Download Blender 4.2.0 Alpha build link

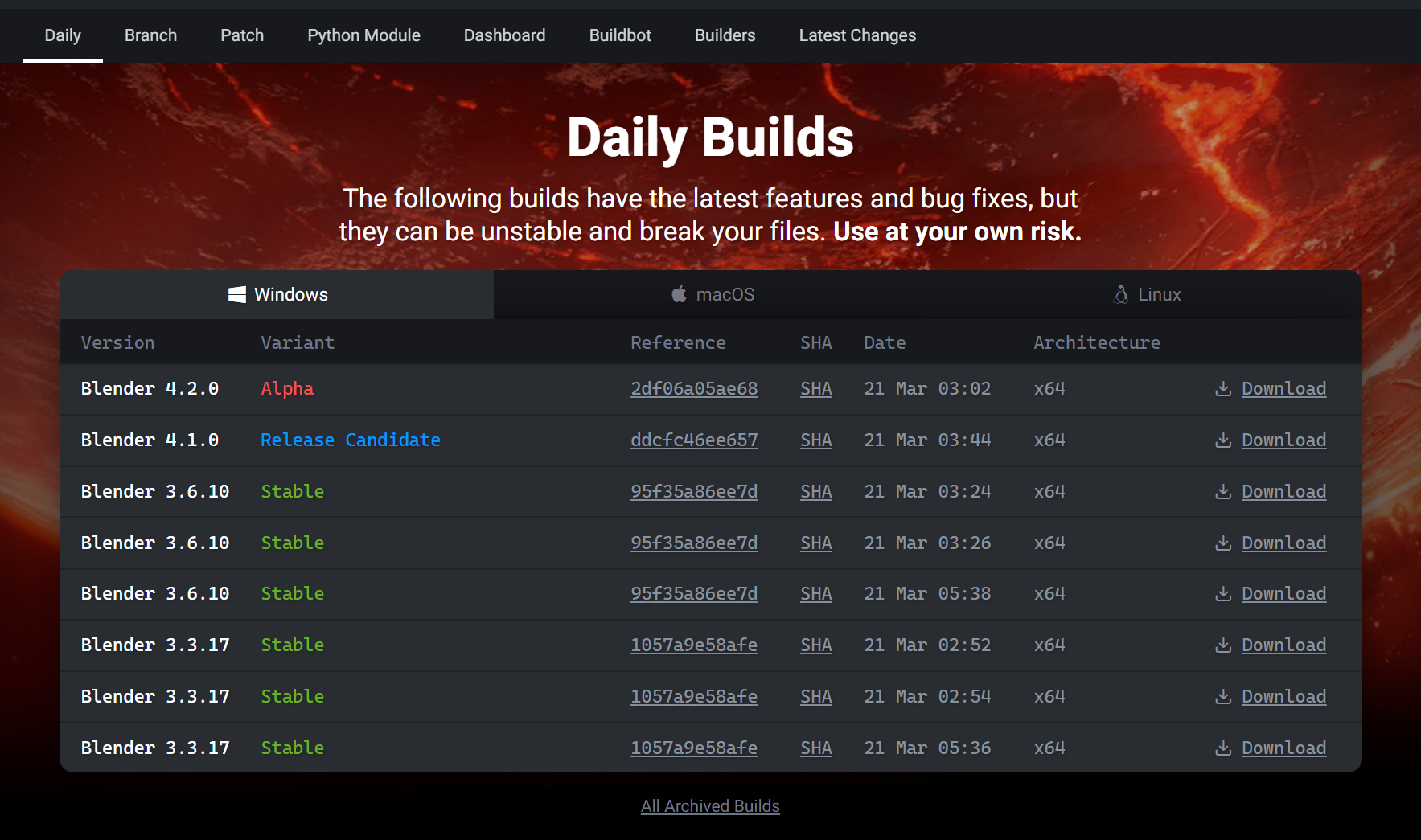click(x=1283, y=389)
